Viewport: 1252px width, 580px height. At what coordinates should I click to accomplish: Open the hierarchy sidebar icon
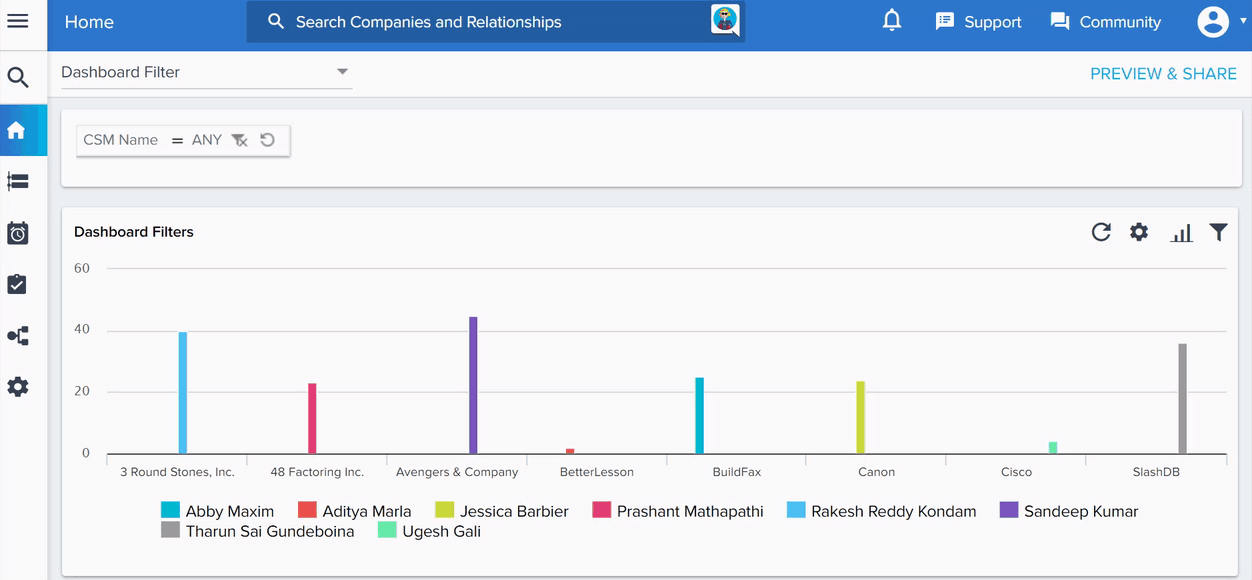(17, 336)
